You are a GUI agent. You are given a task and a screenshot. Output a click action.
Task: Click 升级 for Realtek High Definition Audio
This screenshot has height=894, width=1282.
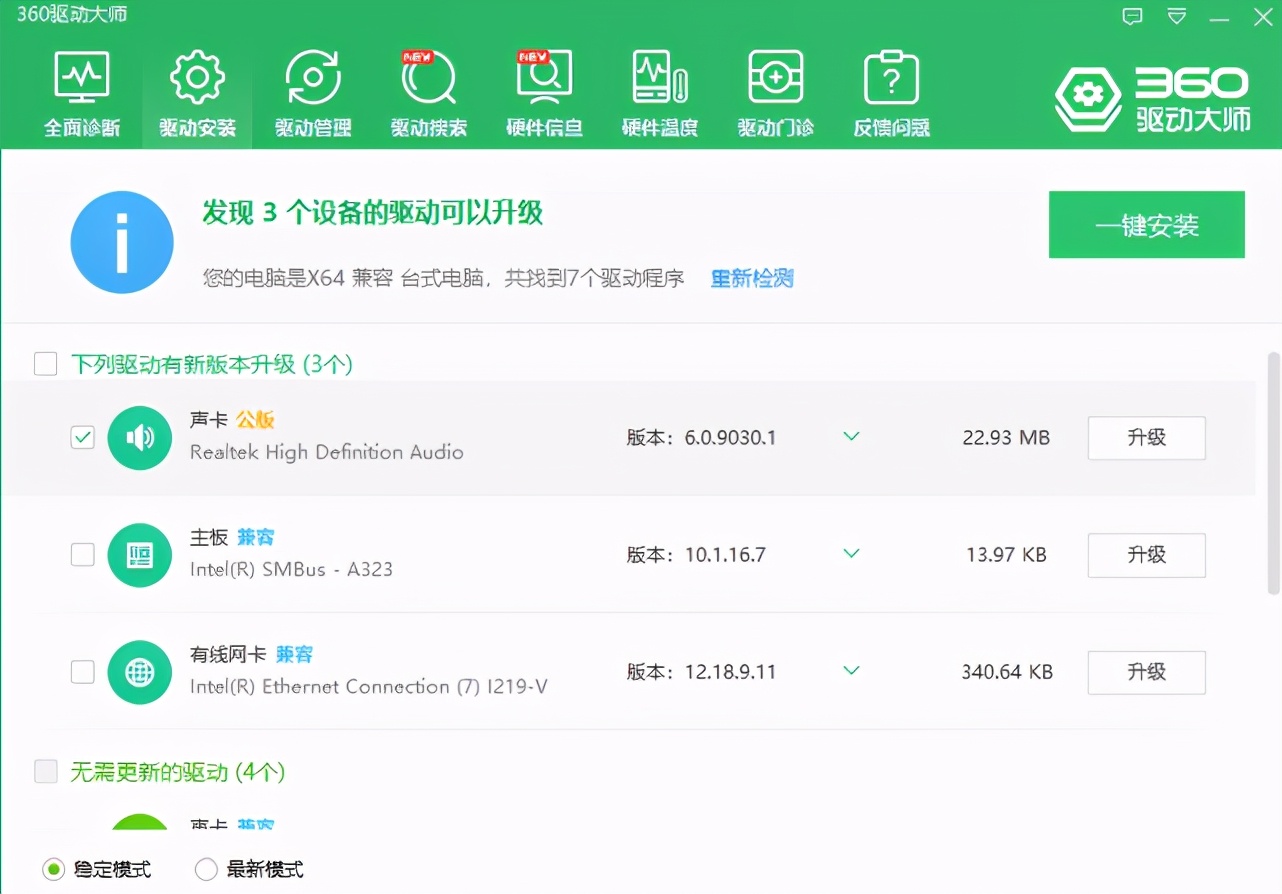(1147, 438)
